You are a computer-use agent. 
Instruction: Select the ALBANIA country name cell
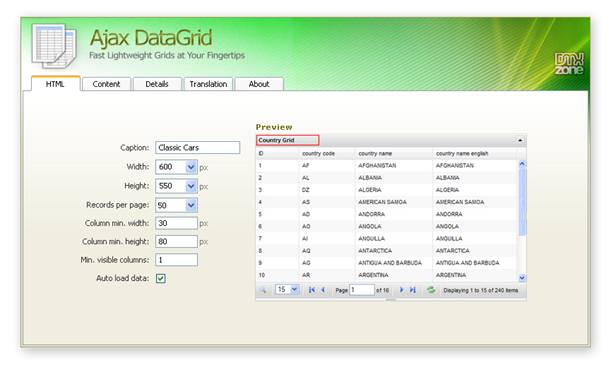pos(370,178)
